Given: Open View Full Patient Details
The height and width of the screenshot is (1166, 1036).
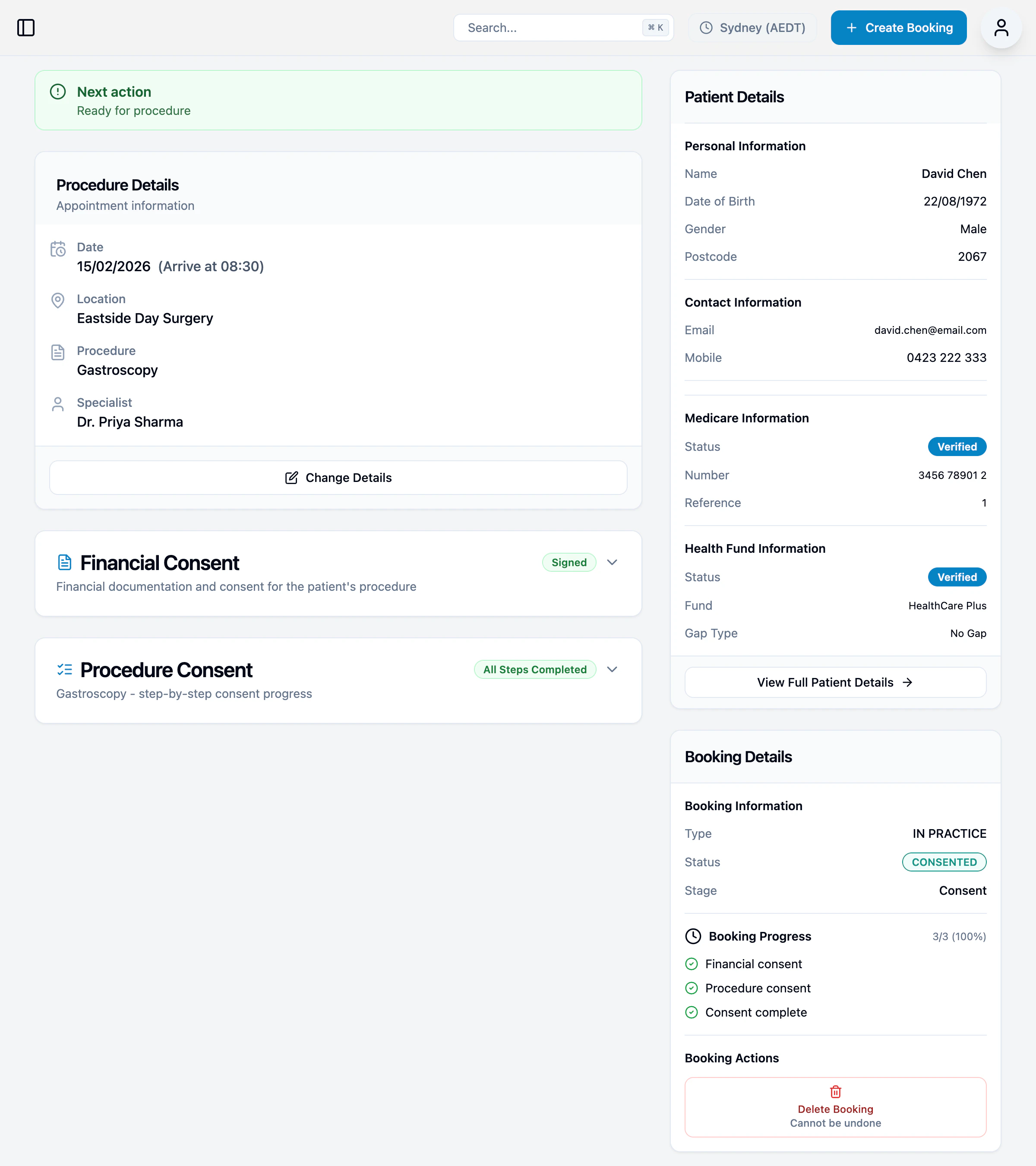Looking at the screenshot, I should click(835, 682).
